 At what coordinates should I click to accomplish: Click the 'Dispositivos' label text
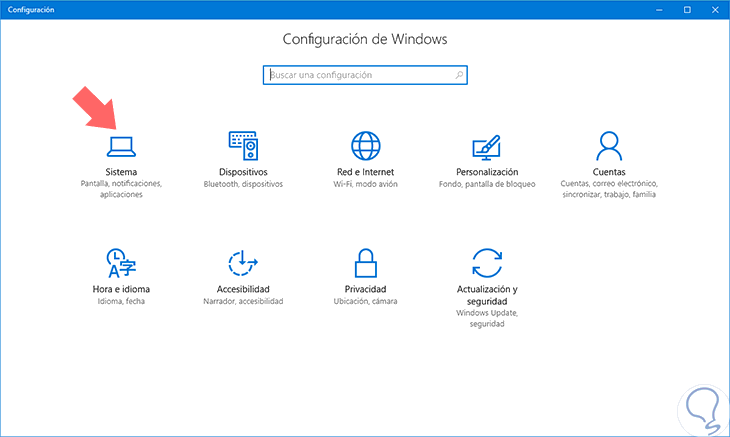243,172
